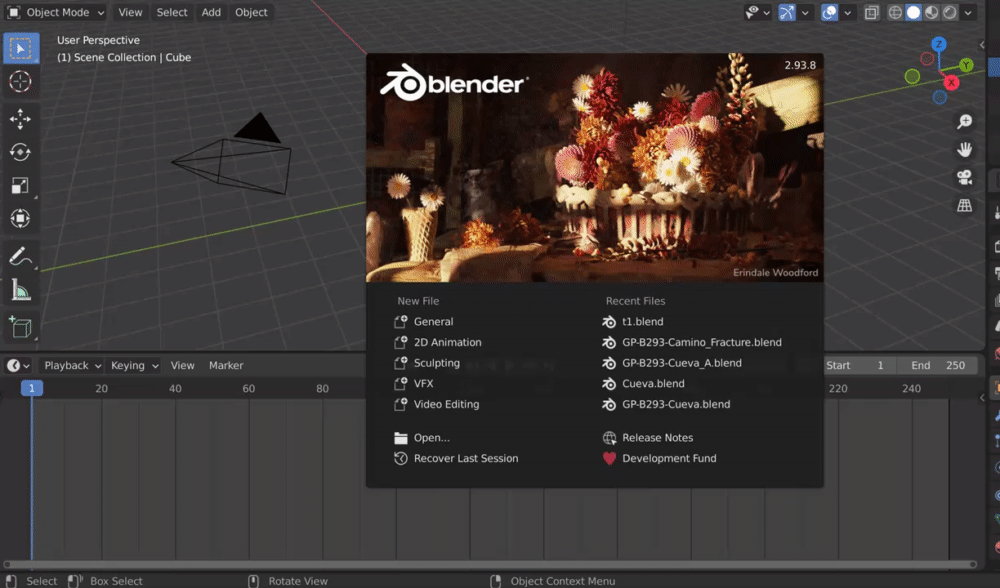The image size is (1000, 588).
Task: Expand the viewport sidebar arrow
Action: [x=982, y=45]
